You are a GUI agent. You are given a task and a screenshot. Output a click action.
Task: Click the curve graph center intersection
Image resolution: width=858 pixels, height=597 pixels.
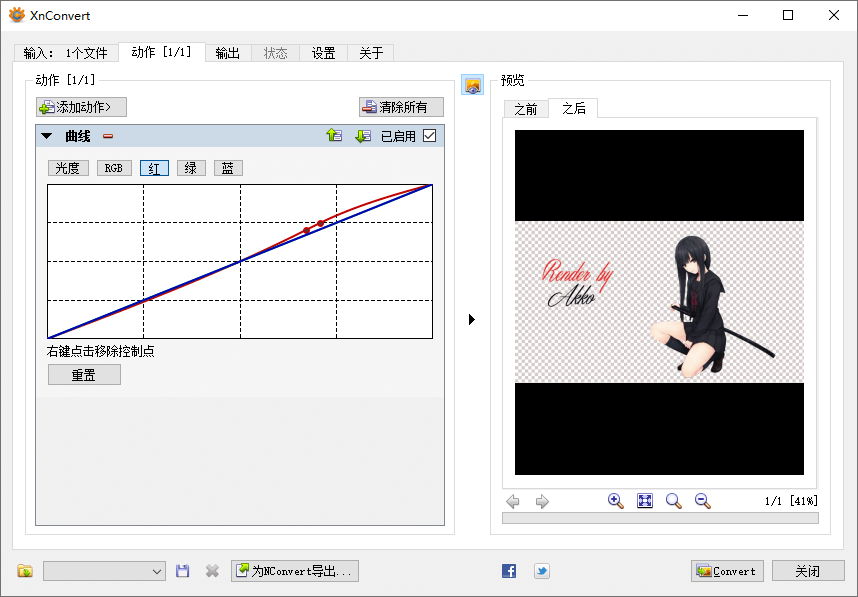point(240,262)
